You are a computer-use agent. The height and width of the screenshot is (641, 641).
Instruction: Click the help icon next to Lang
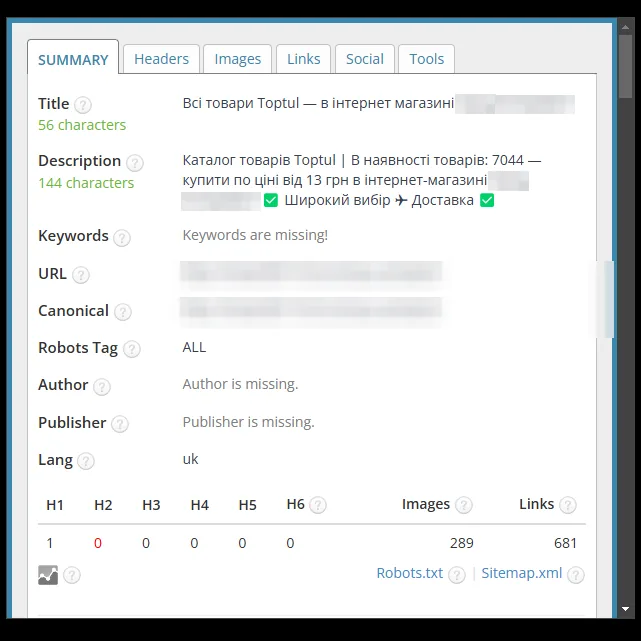(x=86, y=461)
